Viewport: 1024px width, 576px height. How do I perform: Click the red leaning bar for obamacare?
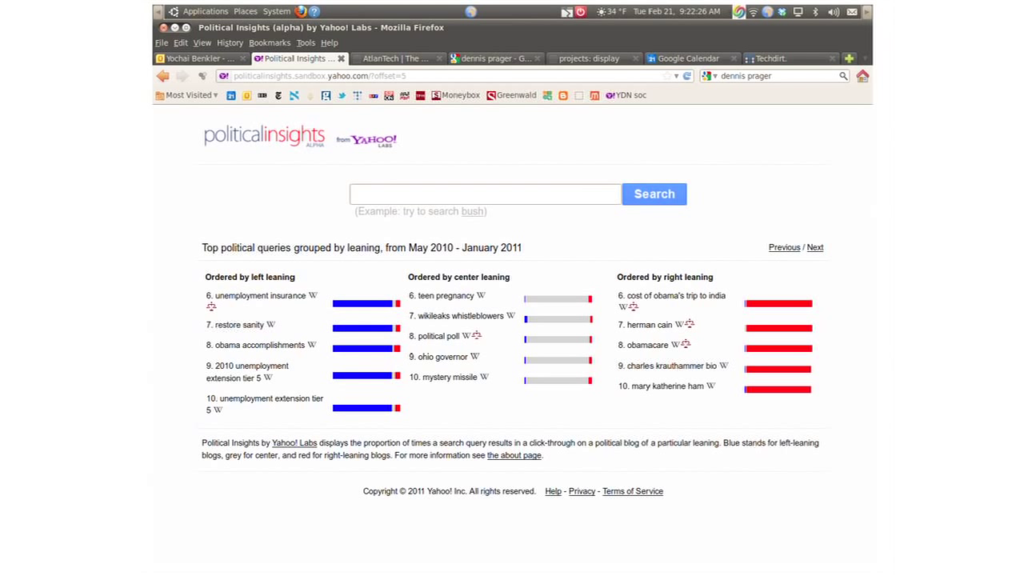(x=778, y=348)
